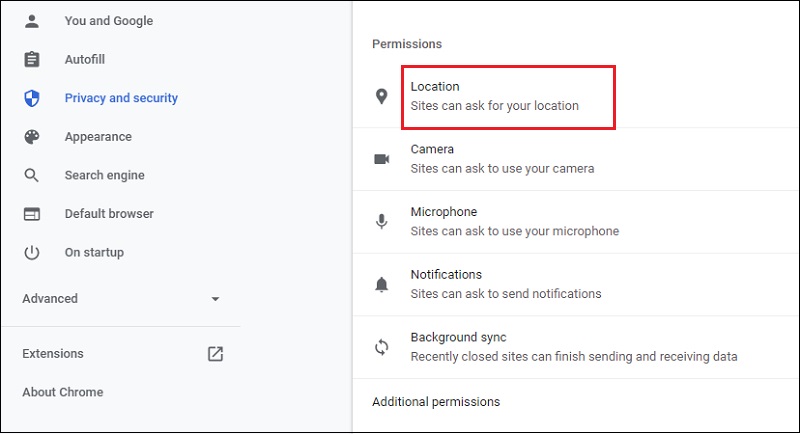Viewport: 800px width, 434px height.
Task: Click the Notifications bell icon
Action: coord(381,284)
